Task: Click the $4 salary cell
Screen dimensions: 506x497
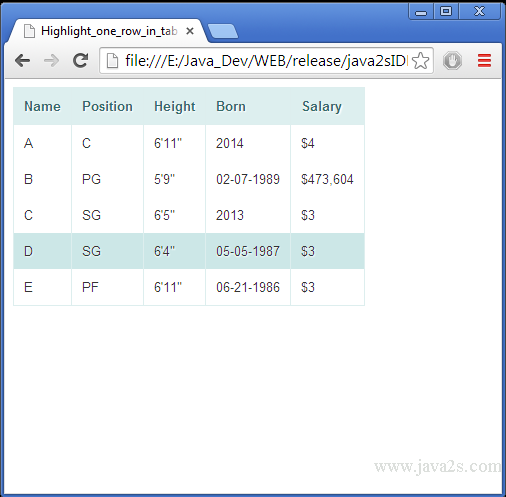Action: coord(327,143)
